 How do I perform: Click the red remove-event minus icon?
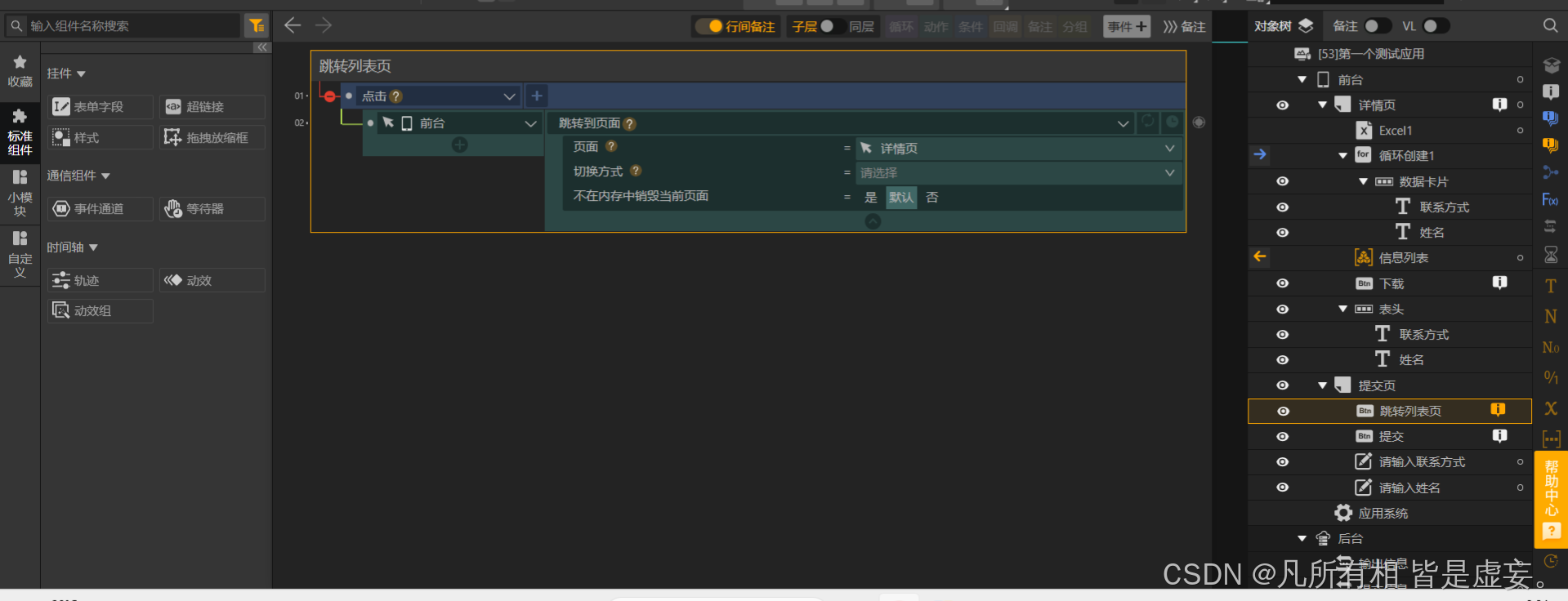[x=329, y=96]
